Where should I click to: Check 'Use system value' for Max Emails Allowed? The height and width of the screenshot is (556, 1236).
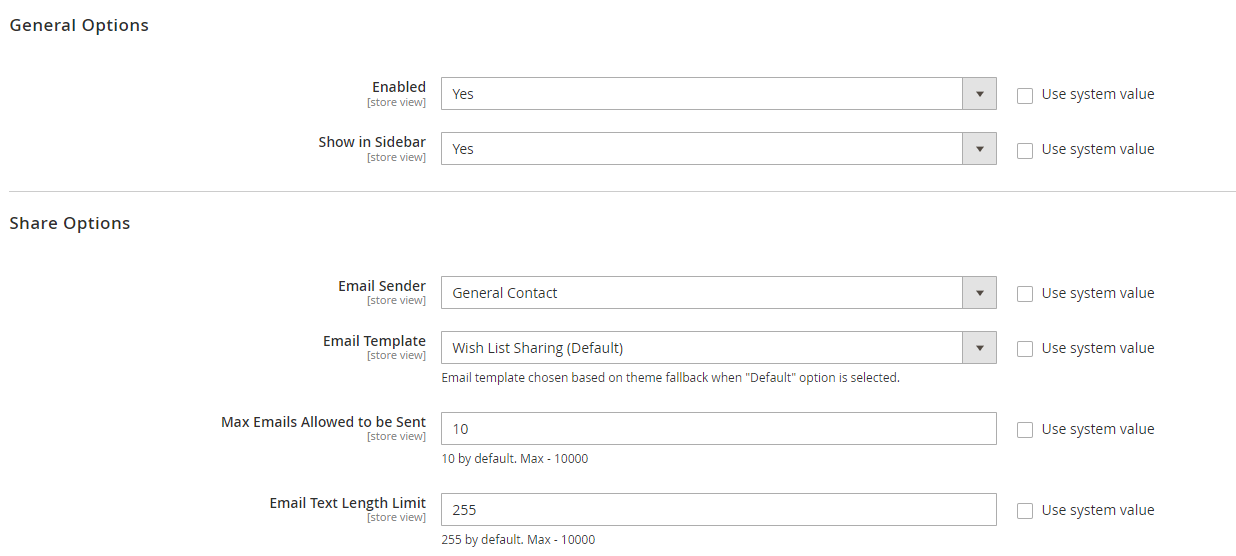(1025, 430)
